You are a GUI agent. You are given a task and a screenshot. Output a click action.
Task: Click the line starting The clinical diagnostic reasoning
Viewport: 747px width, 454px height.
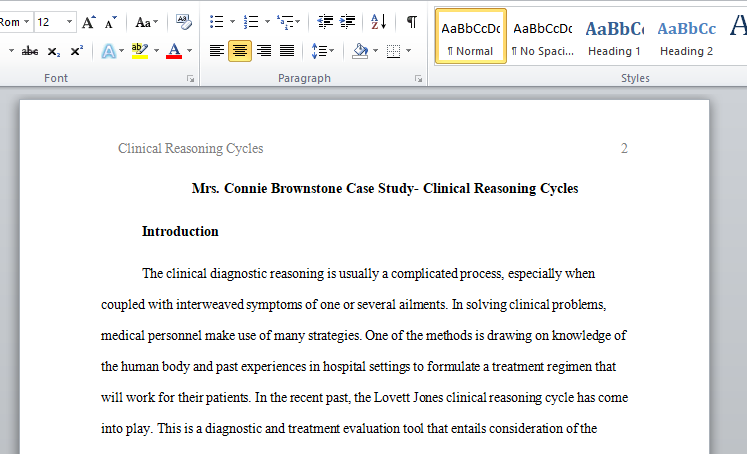click(368, 273)
